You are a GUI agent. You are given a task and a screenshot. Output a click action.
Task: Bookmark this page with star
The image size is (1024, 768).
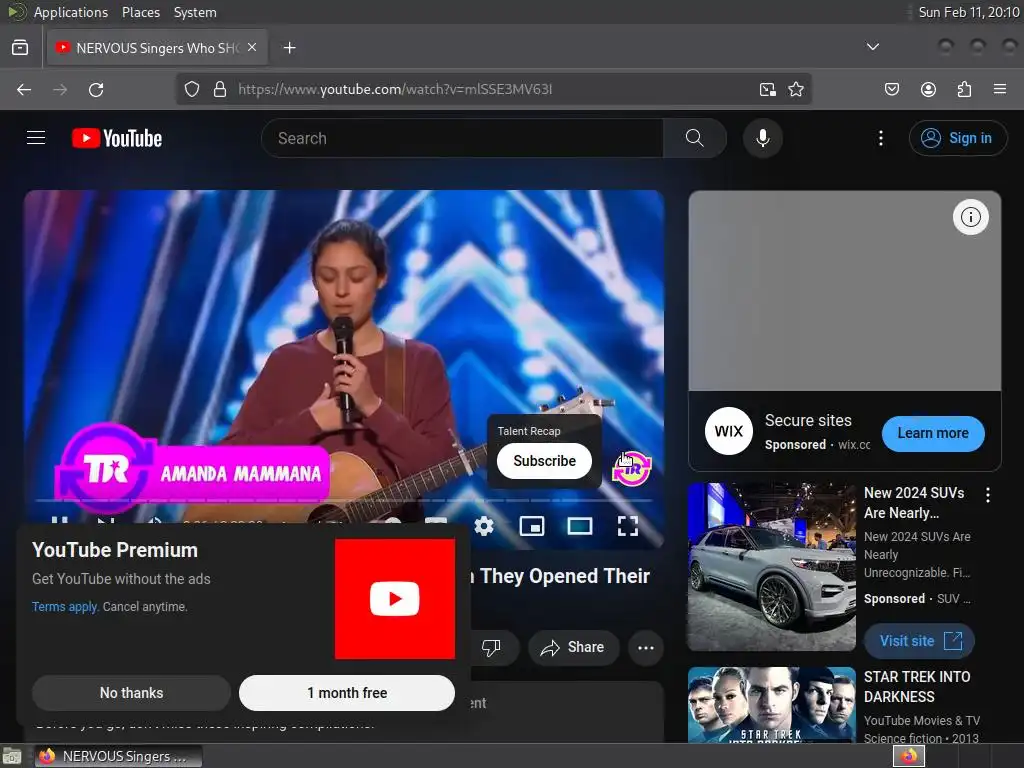[795, 89]
